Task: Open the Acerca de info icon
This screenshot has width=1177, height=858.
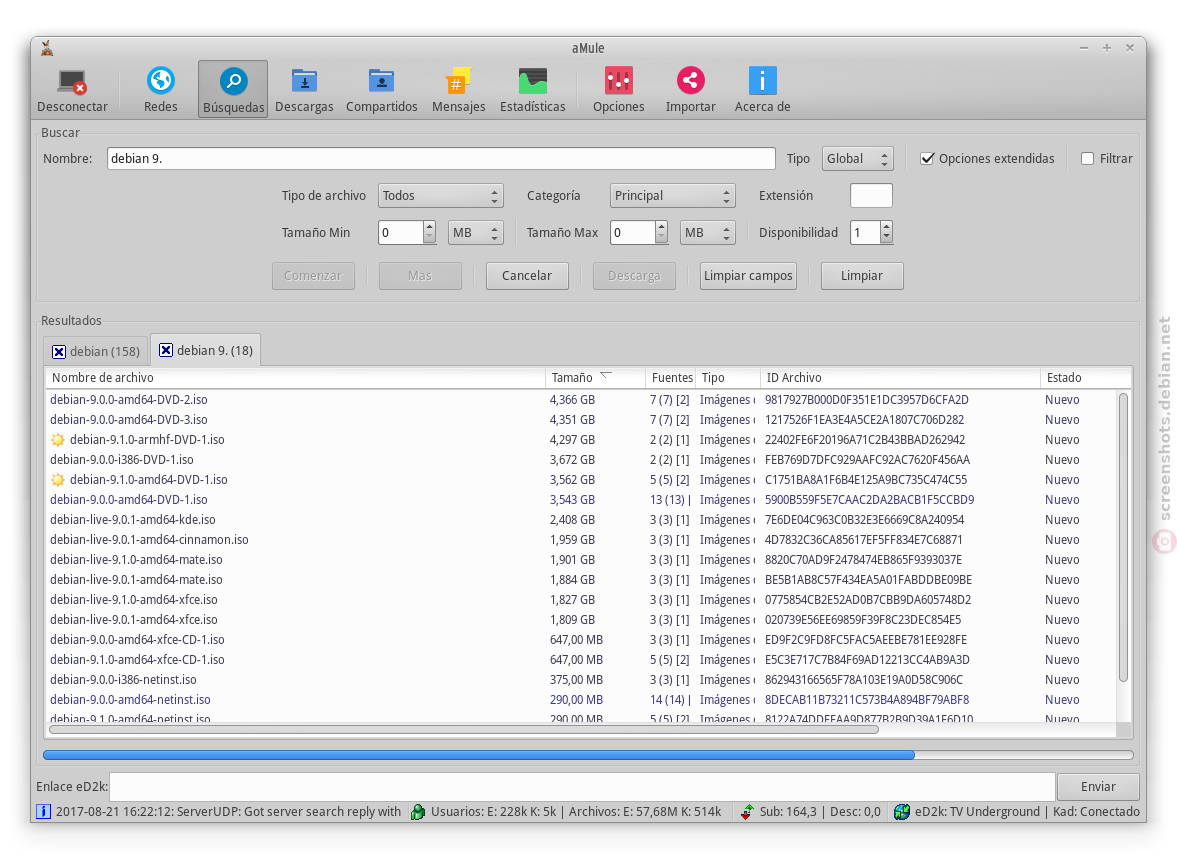Action: 763,80
